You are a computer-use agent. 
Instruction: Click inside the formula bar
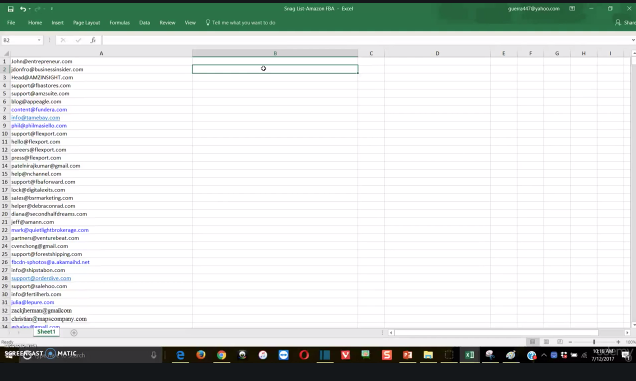(x=366, y=40)
